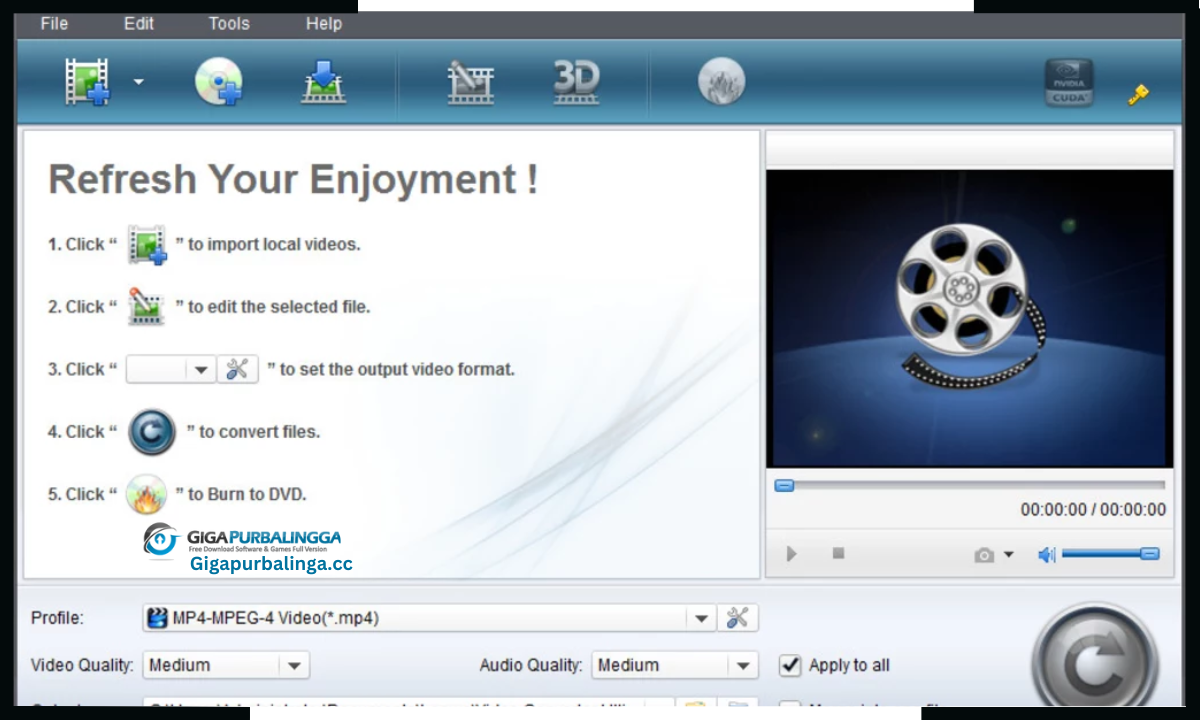Click the blue convert icon in step 4

[152, 432]
